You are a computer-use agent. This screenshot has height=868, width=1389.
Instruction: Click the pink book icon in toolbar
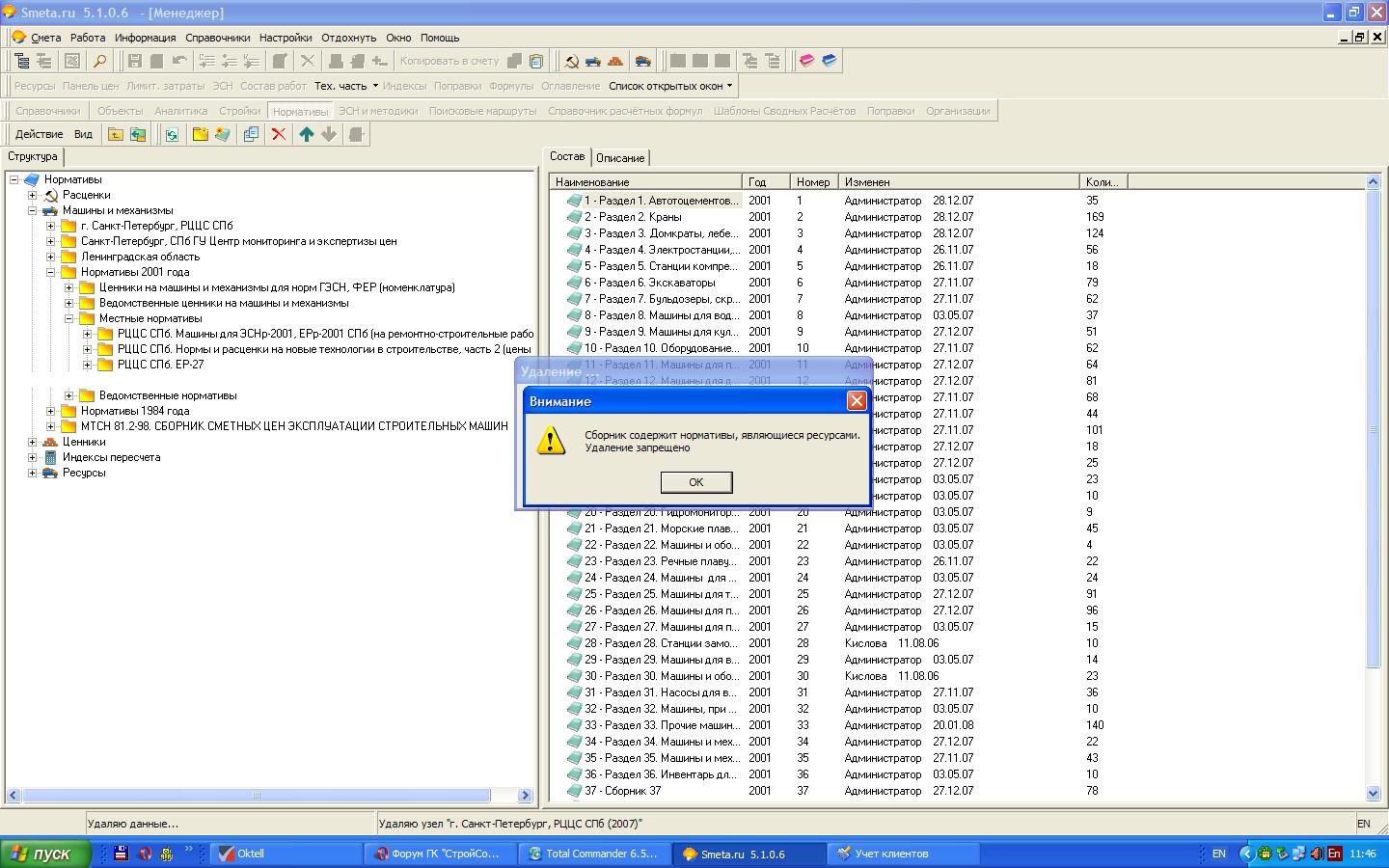[806, 61]
